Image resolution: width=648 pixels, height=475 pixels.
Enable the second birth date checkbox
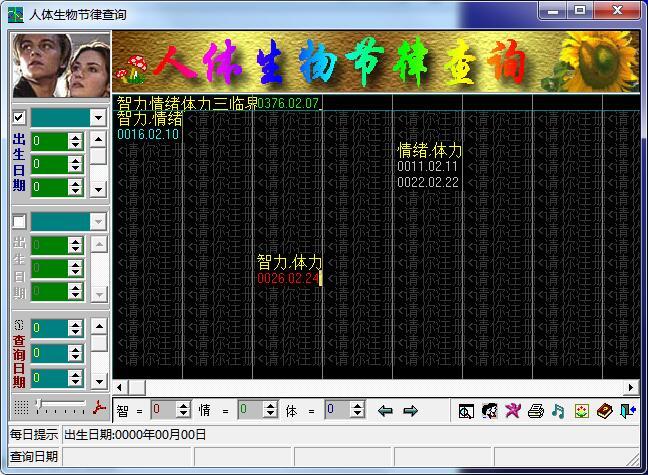coord(19,221)
